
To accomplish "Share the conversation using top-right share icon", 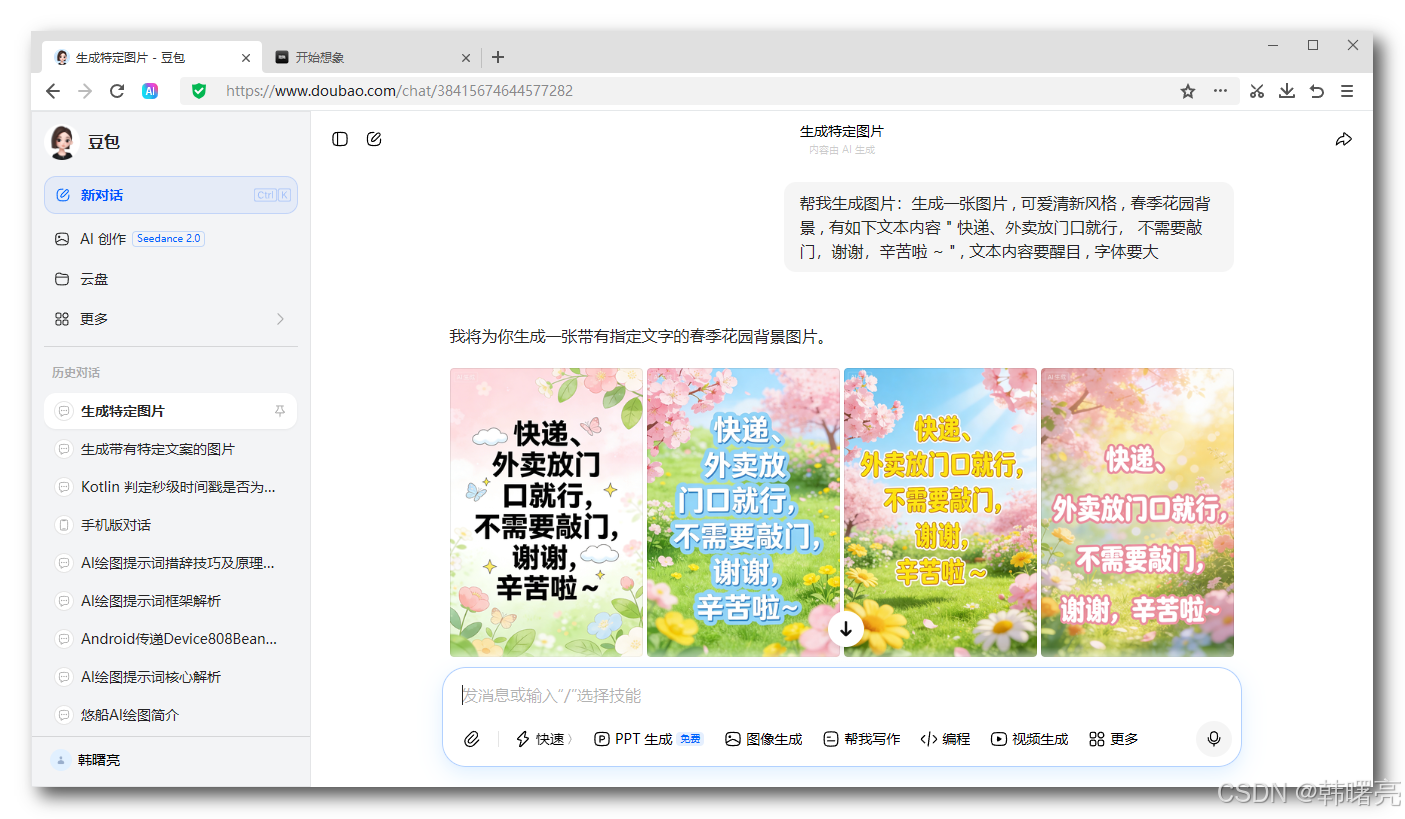I will (1344, 139).
